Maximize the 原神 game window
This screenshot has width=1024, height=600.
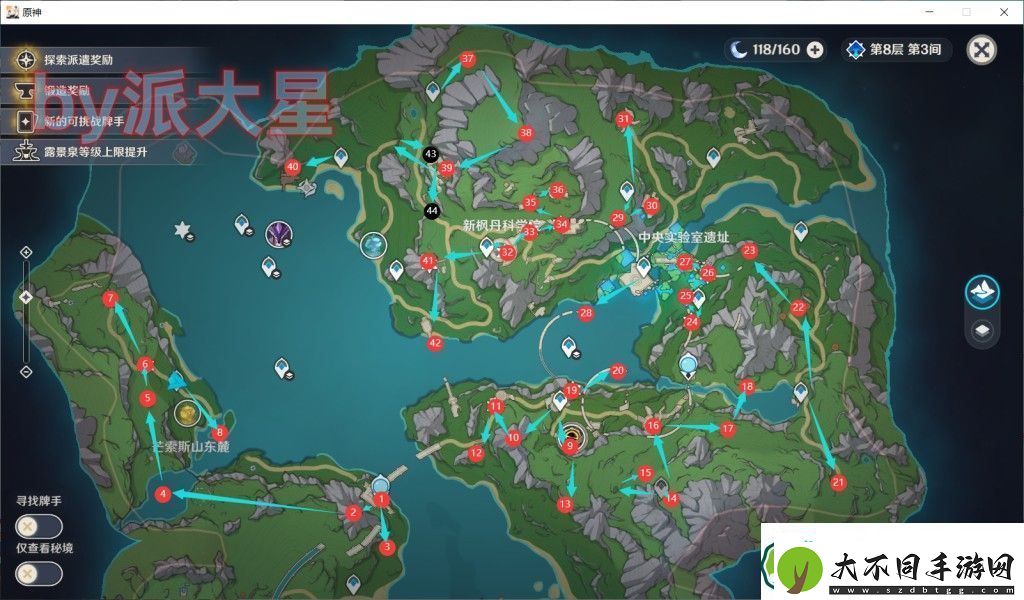(967, 12)
